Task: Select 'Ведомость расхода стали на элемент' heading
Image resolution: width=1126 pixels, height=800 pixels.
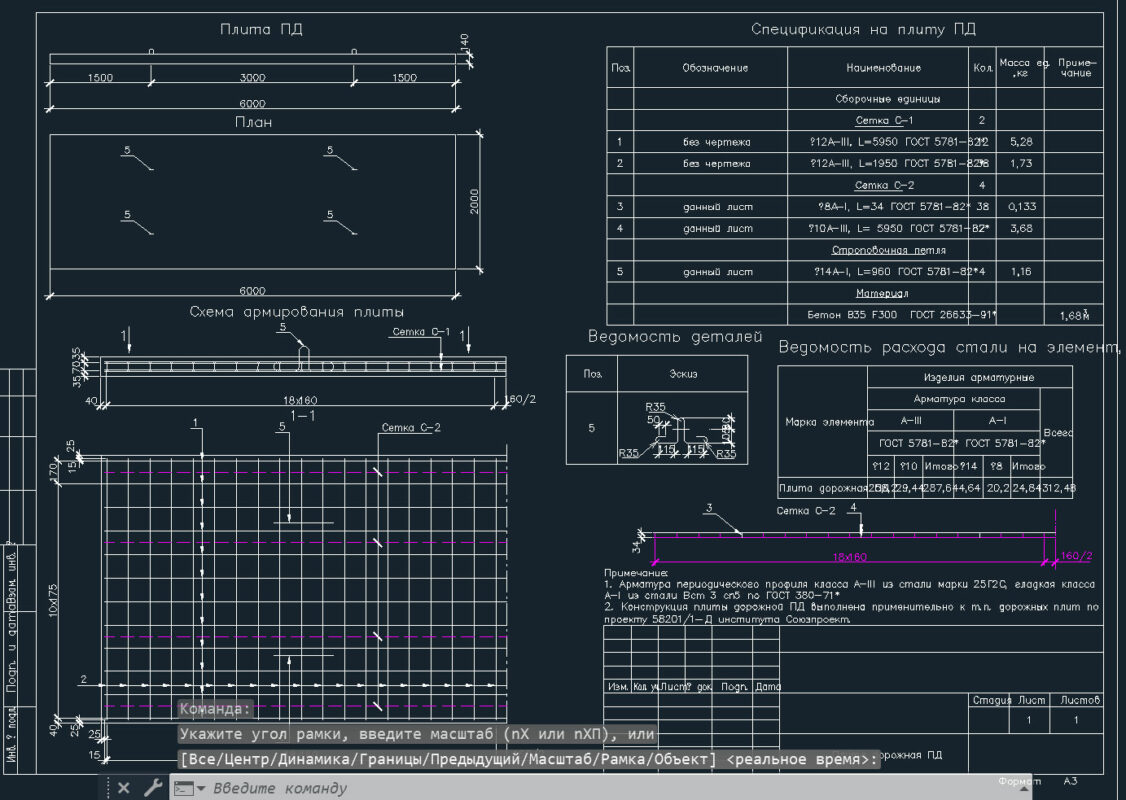Action: pos(949,348)
